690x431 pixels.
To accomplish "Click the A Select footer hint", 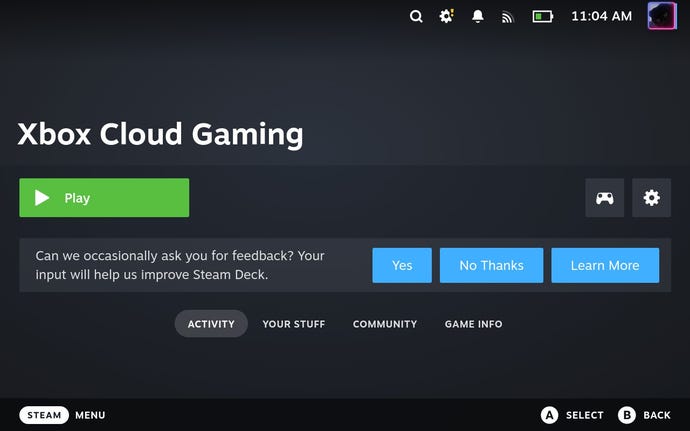I will [572, 415].
